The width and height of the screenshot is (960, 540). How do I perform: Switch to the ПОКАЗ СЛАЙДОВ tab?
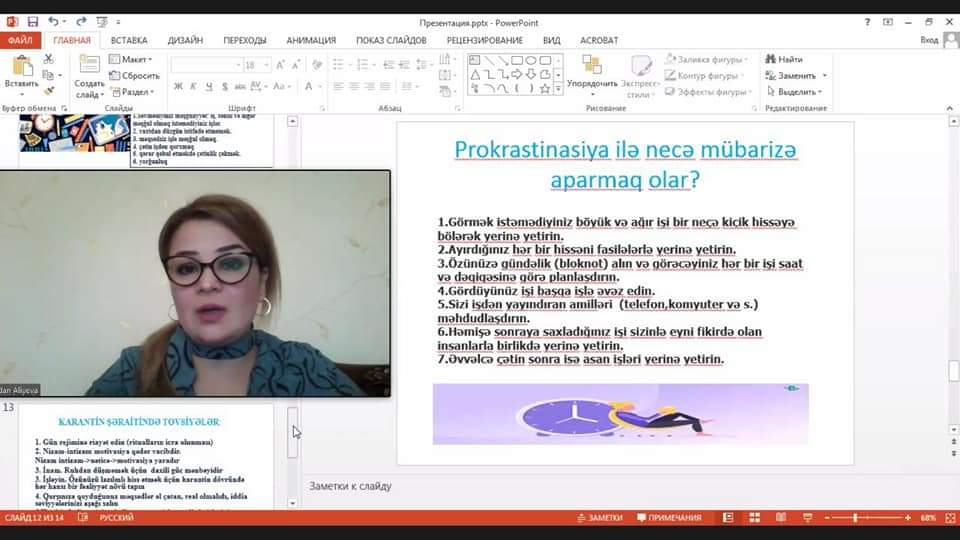coord(391,40)
